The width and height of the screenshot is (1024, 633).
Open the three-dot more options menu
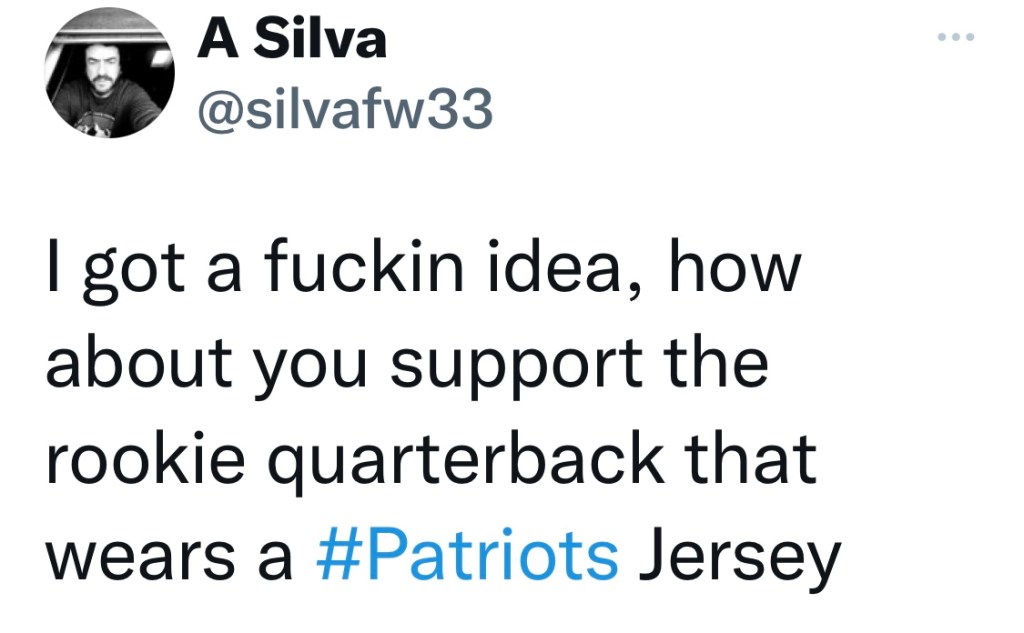[955, 38]
